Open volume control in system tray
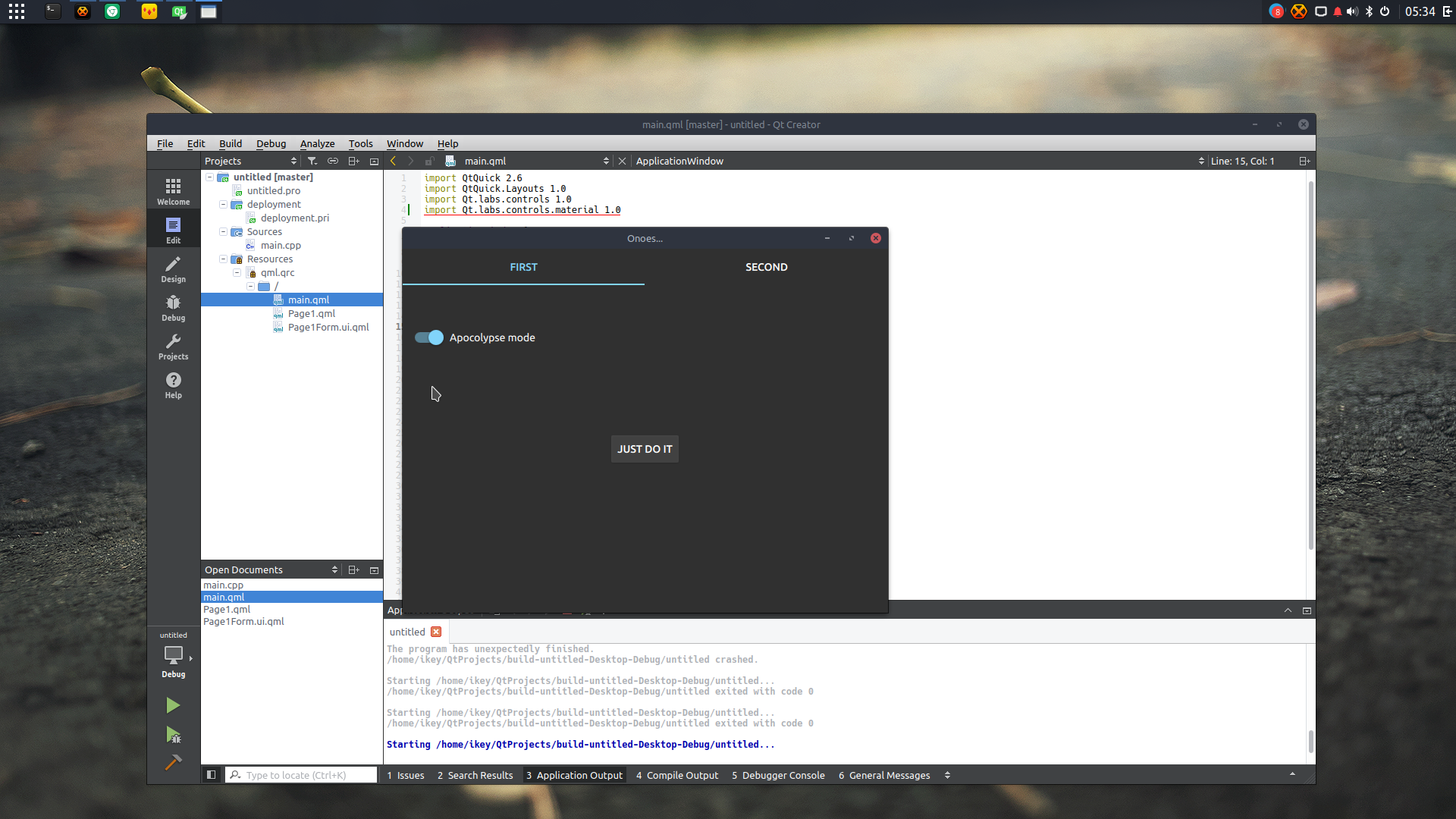 coord(1352,11)
